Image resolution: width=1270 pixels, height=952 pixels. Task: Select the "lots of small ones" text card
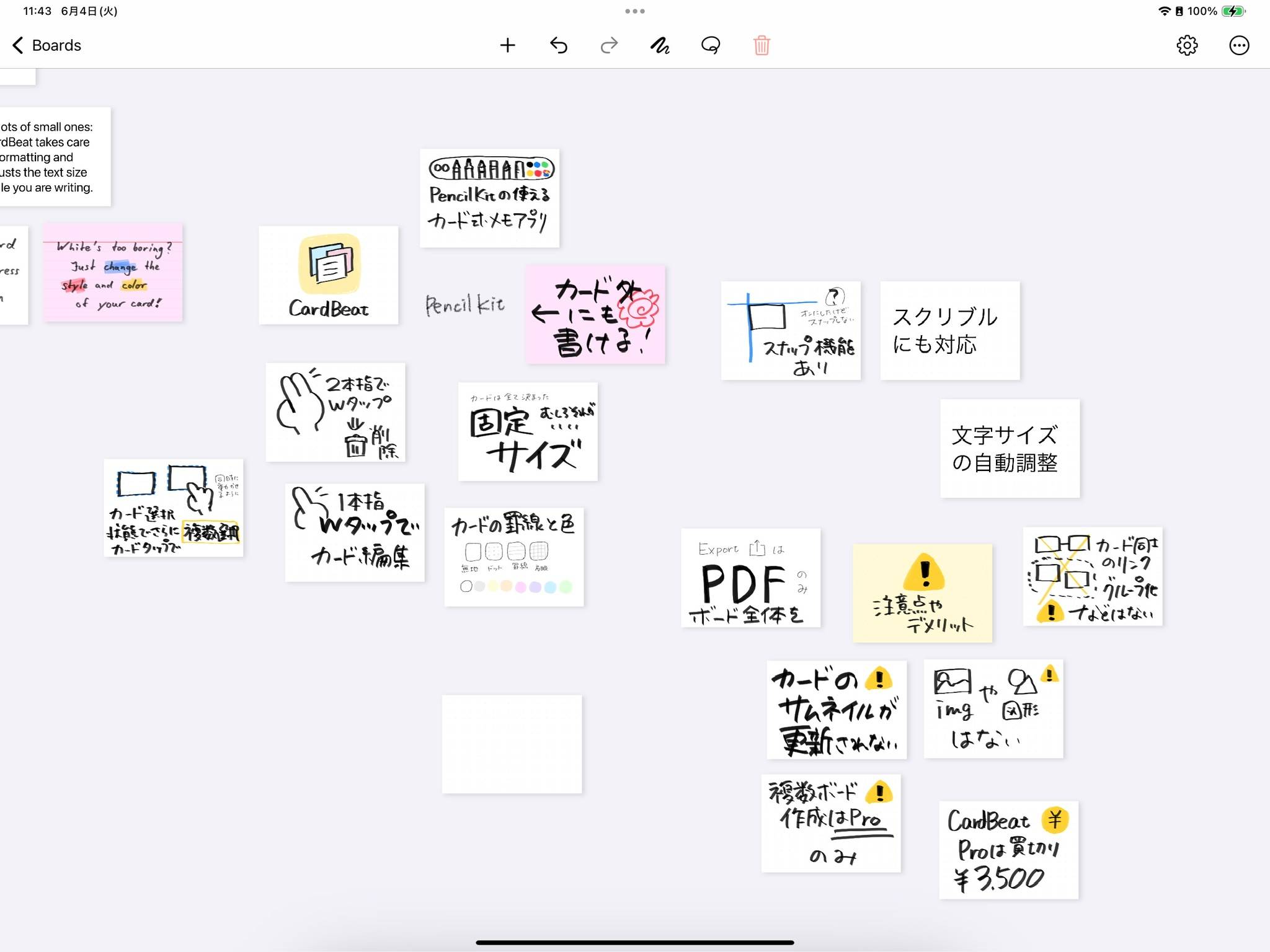click(x=55, y=157)
